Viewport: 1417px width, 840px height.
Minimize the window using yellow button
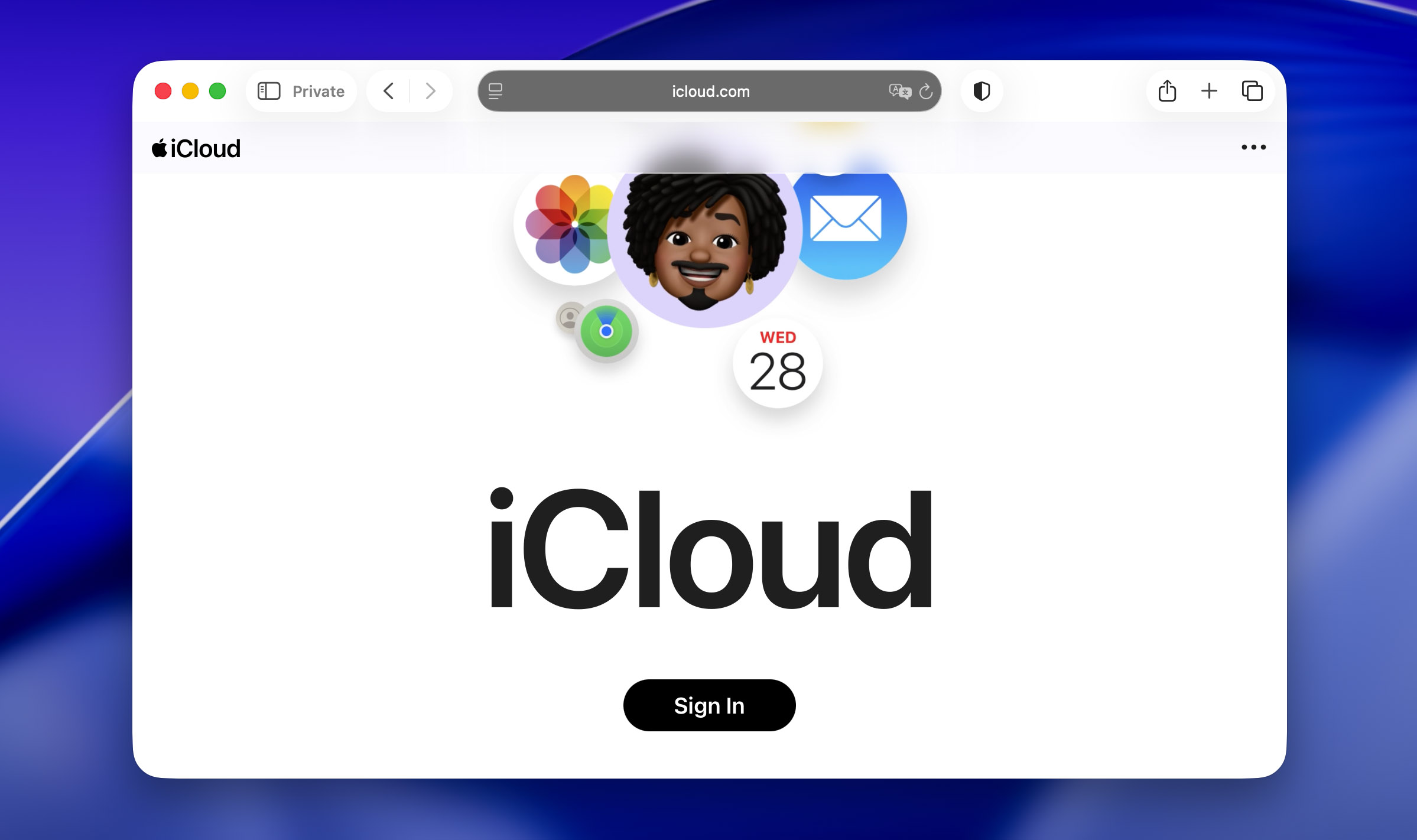pos(190,91)
